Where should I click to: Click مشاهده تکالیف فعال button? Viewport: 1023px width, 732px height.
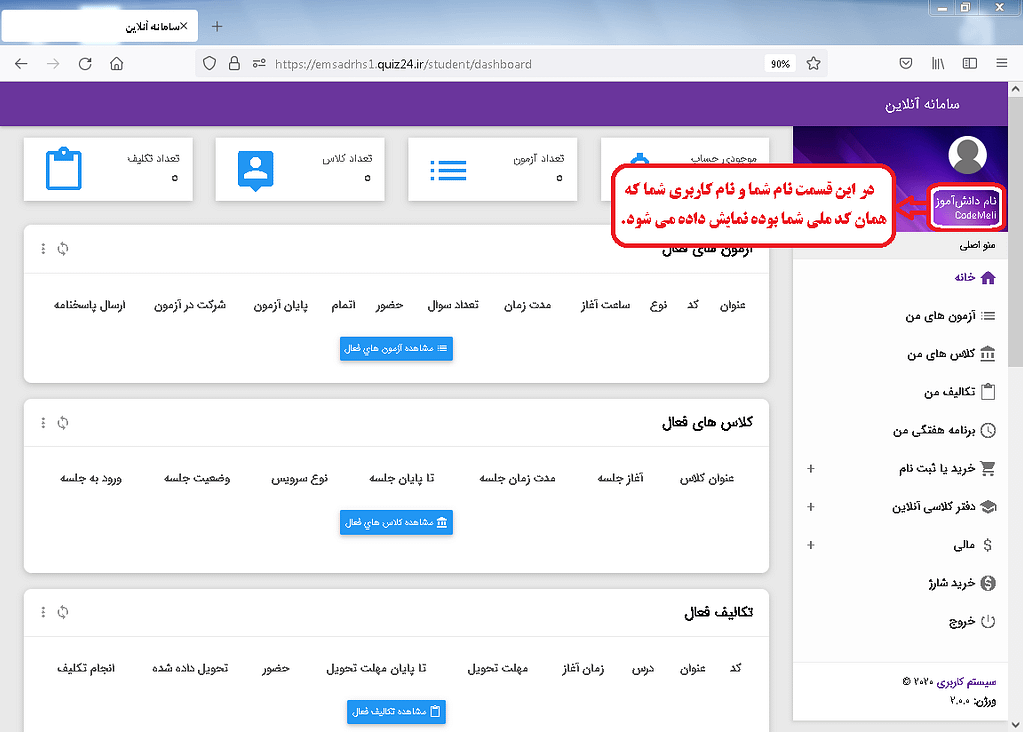pos(396,711)
